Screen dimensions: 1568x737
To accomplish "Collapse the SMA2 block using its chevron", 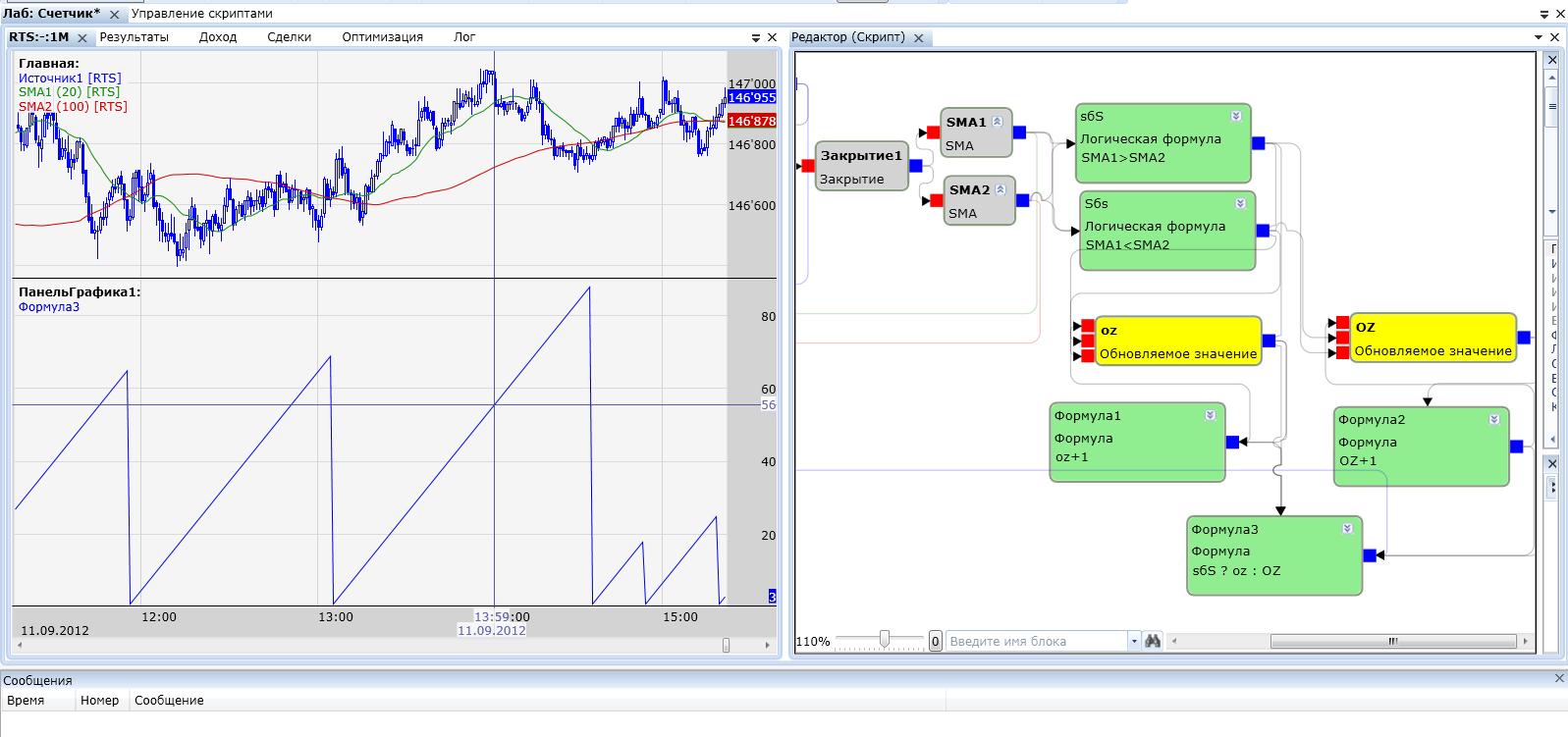I will click(1000, 189).
